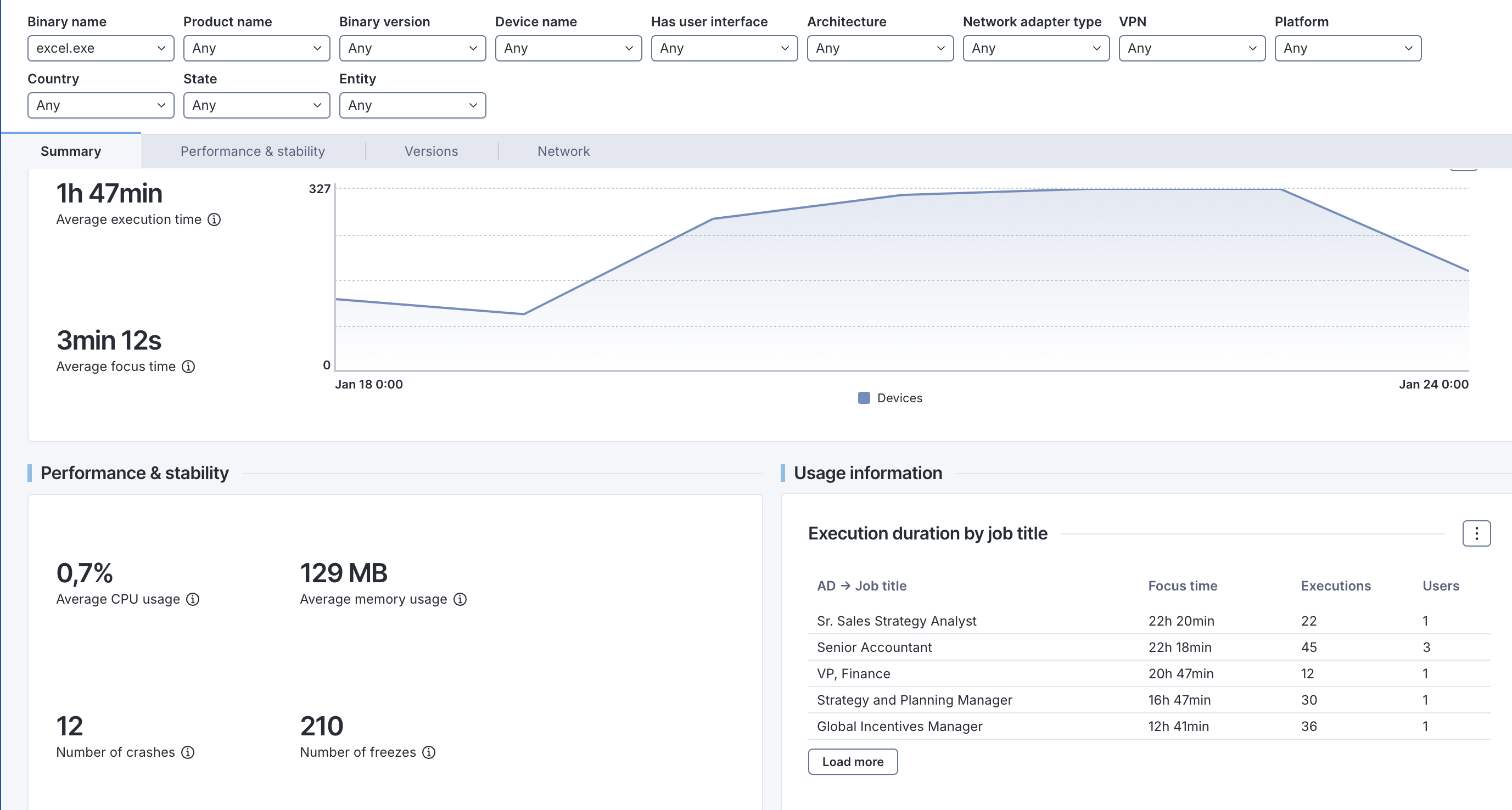1512x810 pixels.
Task: Select the Senior Accountant table row
Action: [x=874, y=648]
